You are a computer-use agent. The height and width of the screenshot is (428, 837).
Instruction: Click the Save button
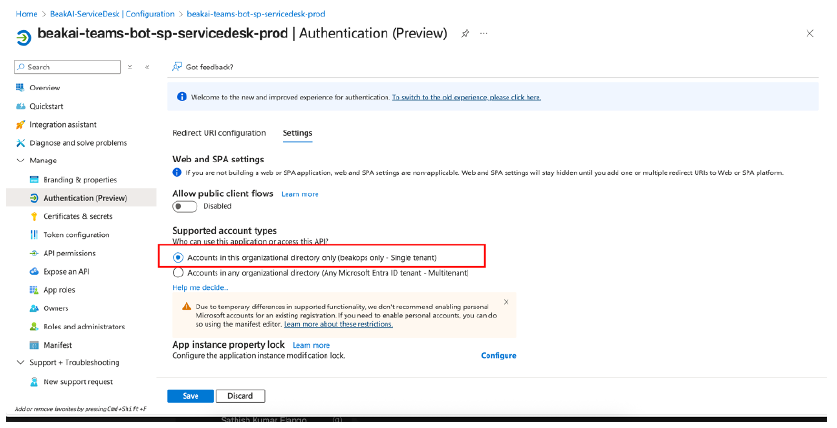[x=191, y=396]
